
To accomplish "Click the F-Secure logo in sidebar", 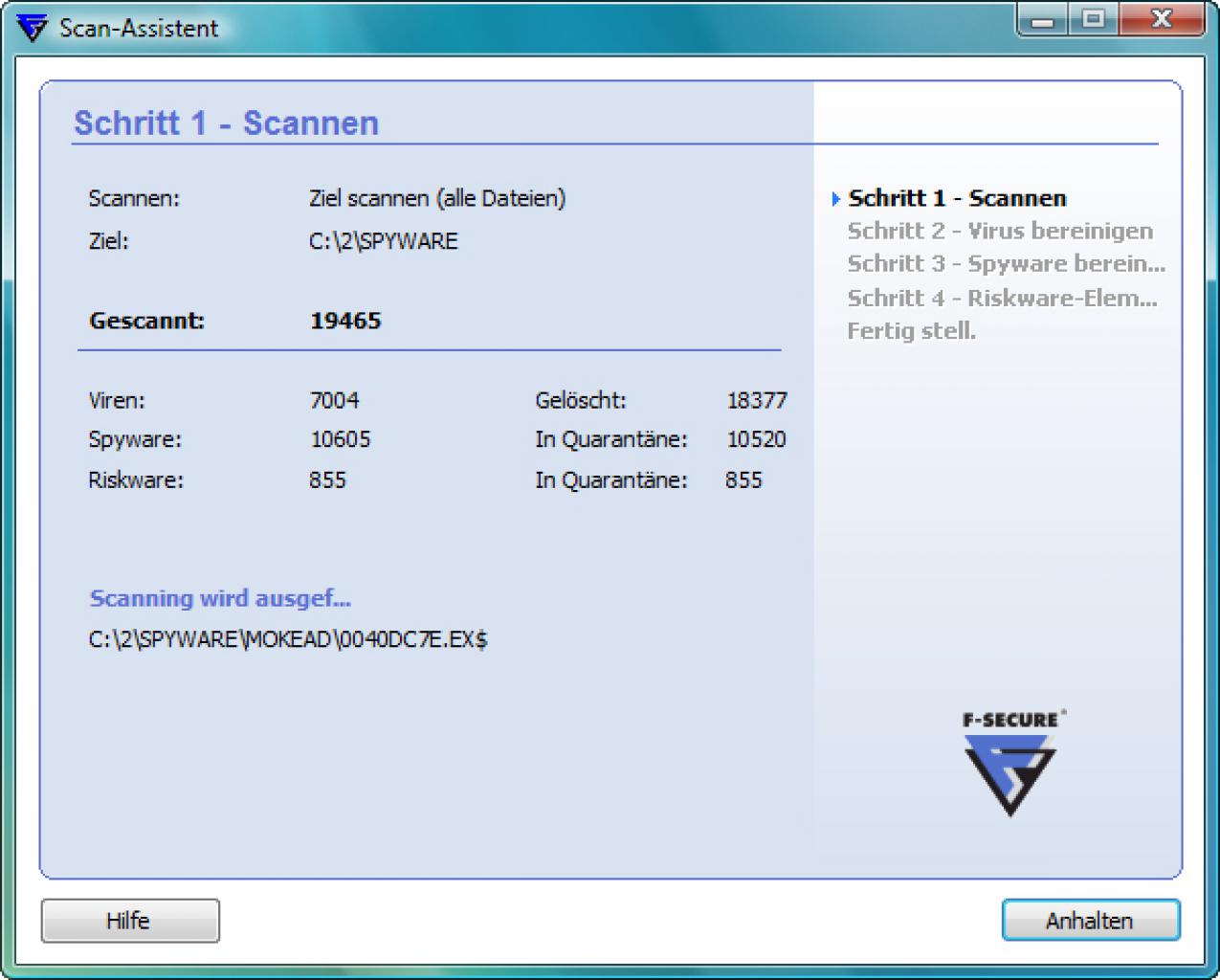I will click(1012, 764).
